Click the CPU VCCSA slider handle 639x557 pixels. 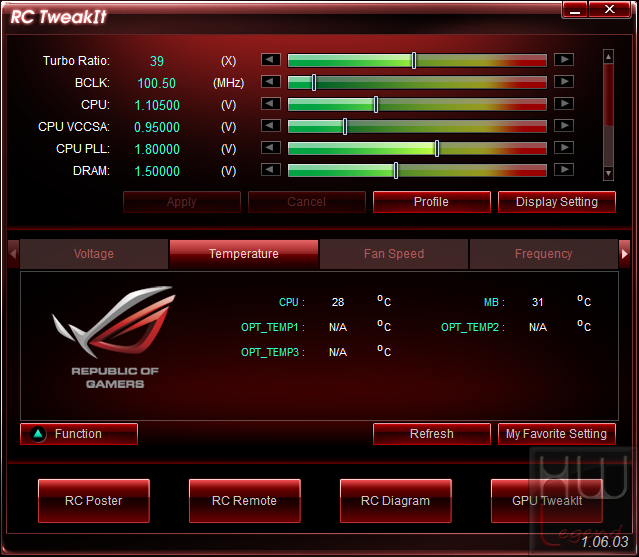[x=345, y=126]
